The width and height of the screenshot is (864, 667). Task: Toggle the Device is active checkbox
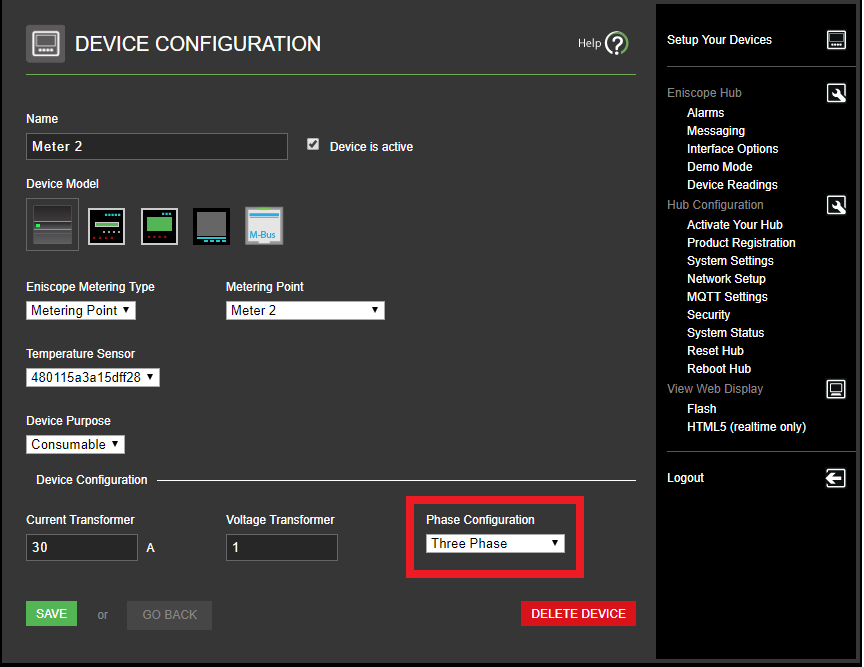(313, 144)
